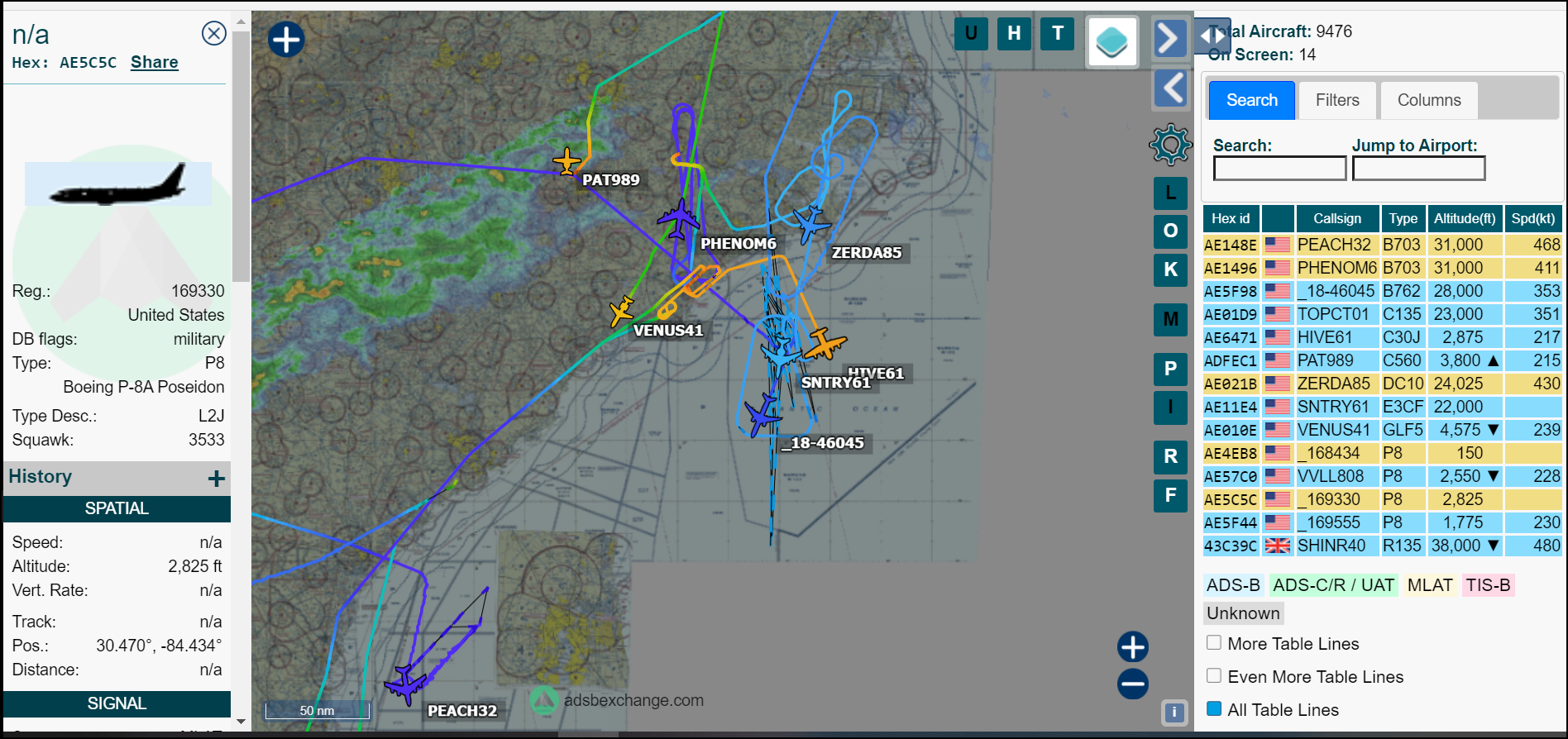
Task: Uncheck All Table Lines checkbox
Action: 1214,708
